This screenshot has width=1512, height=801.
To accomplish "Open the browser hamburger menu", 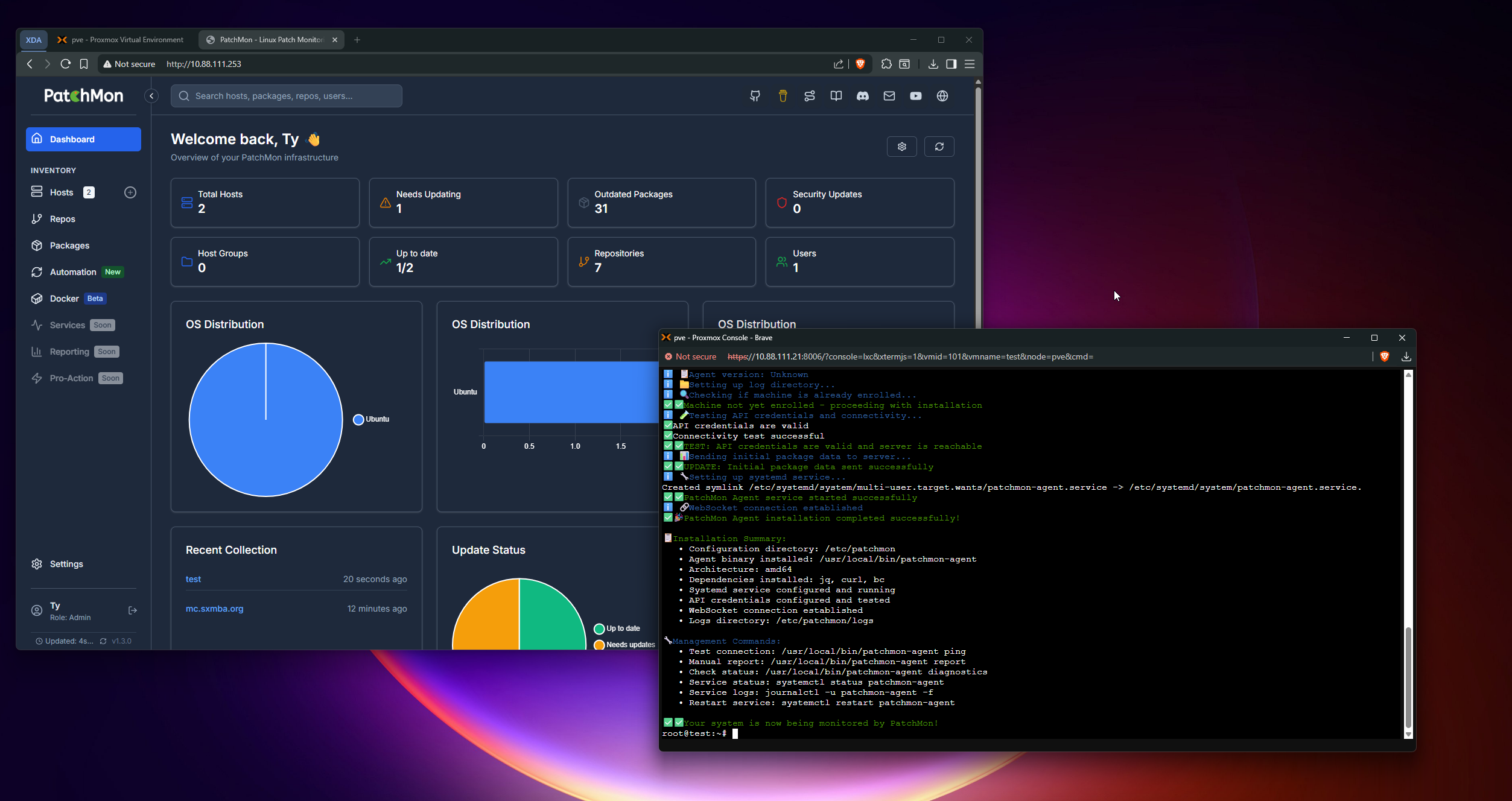I will click(970, 64).
